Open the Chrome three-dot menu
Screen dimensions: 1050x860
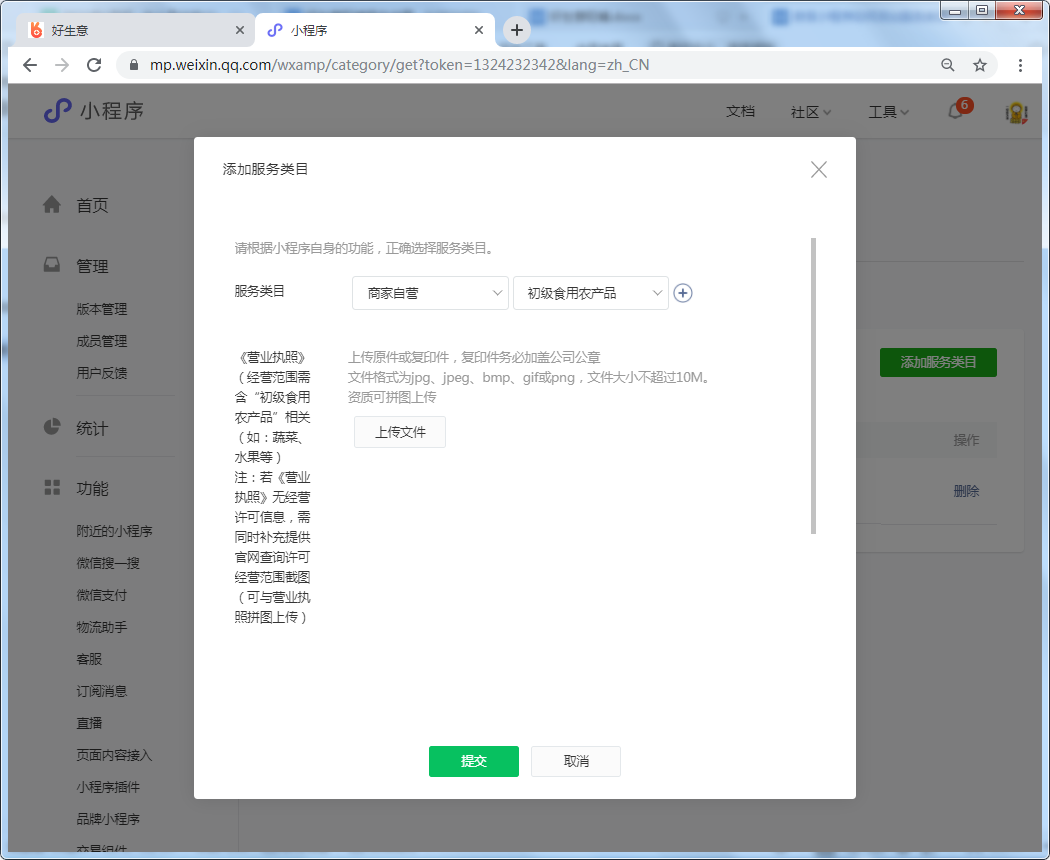click(1020, 65)
